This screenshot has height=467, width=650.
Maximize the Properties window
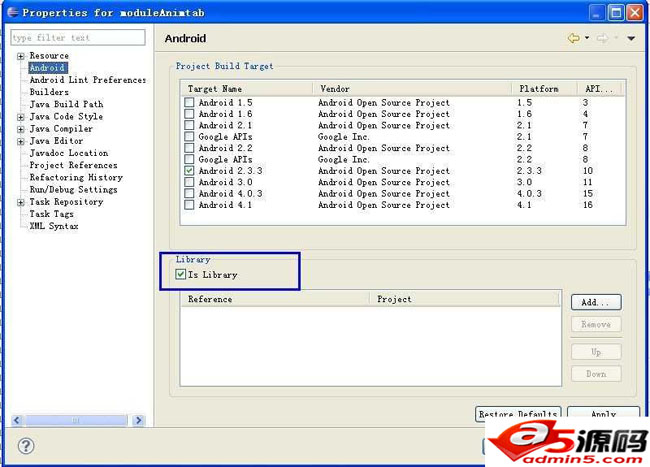[x=616, y=13]
